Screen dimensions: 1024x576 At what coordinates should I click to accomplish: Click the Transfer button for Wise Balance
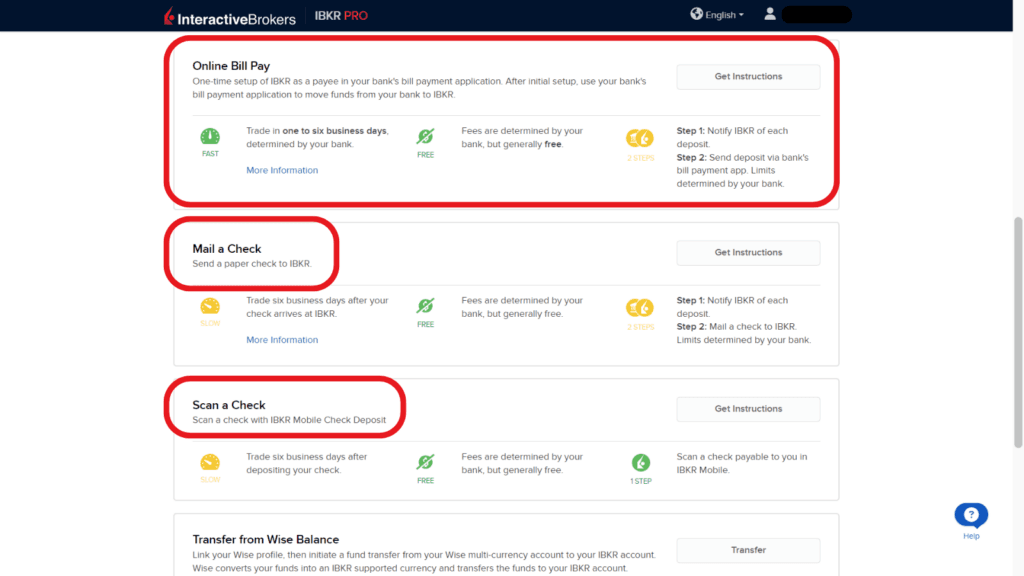(748, 550)
